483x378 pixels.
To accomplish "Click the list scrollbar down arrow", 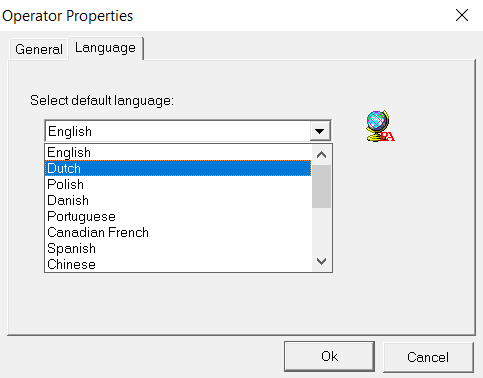I will coord(321,261).
